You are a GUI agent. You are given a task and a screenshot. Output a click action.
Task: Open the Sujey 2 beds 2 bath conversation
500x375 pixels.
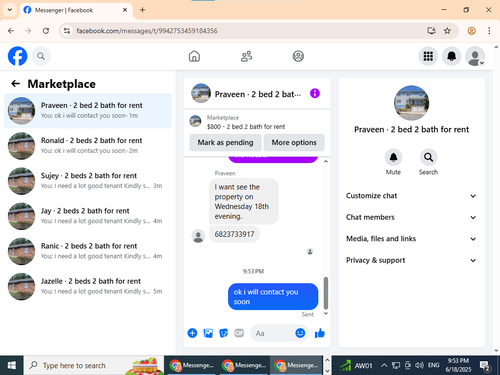tap(88, 181)
